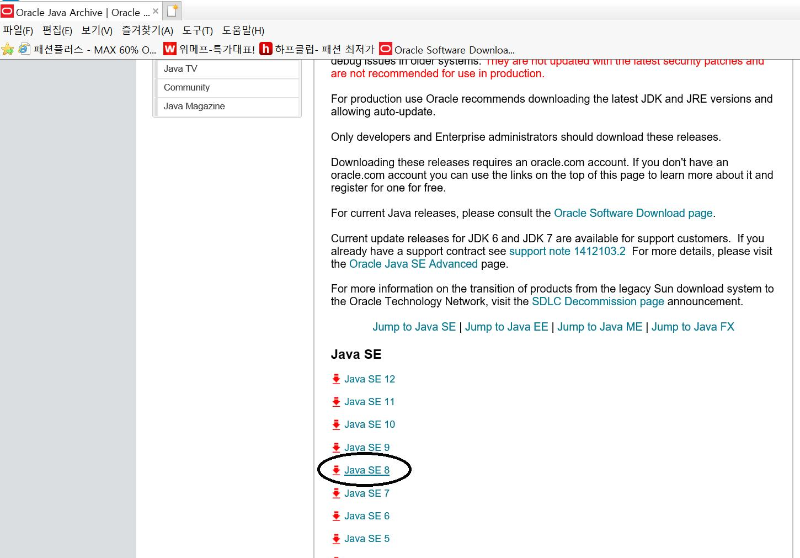
Task: Click the red download icon beside Java SE 6
Action: (x=336, y=516)
